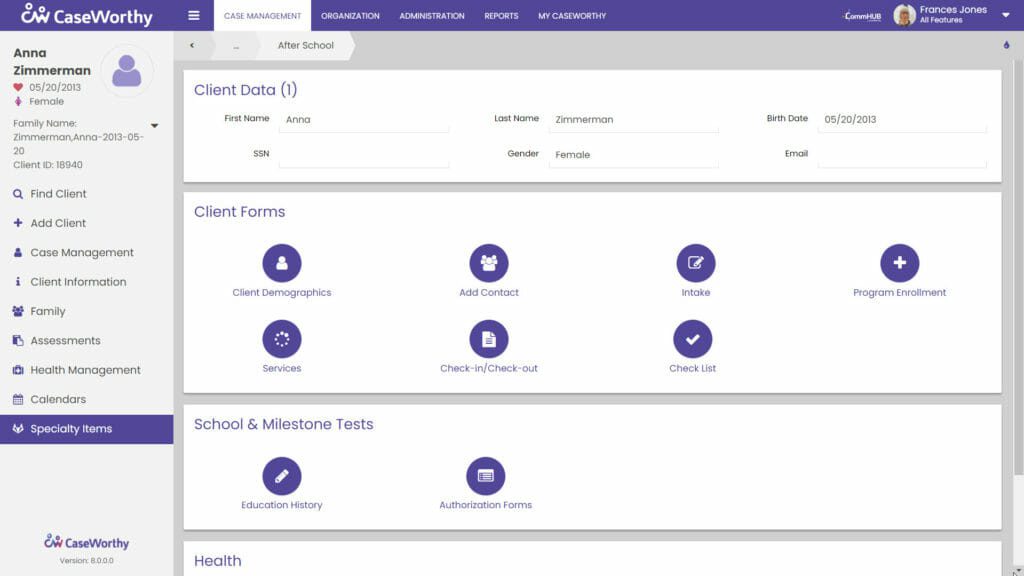
Task: Open the Administration menu
Action: coord(432,16)
